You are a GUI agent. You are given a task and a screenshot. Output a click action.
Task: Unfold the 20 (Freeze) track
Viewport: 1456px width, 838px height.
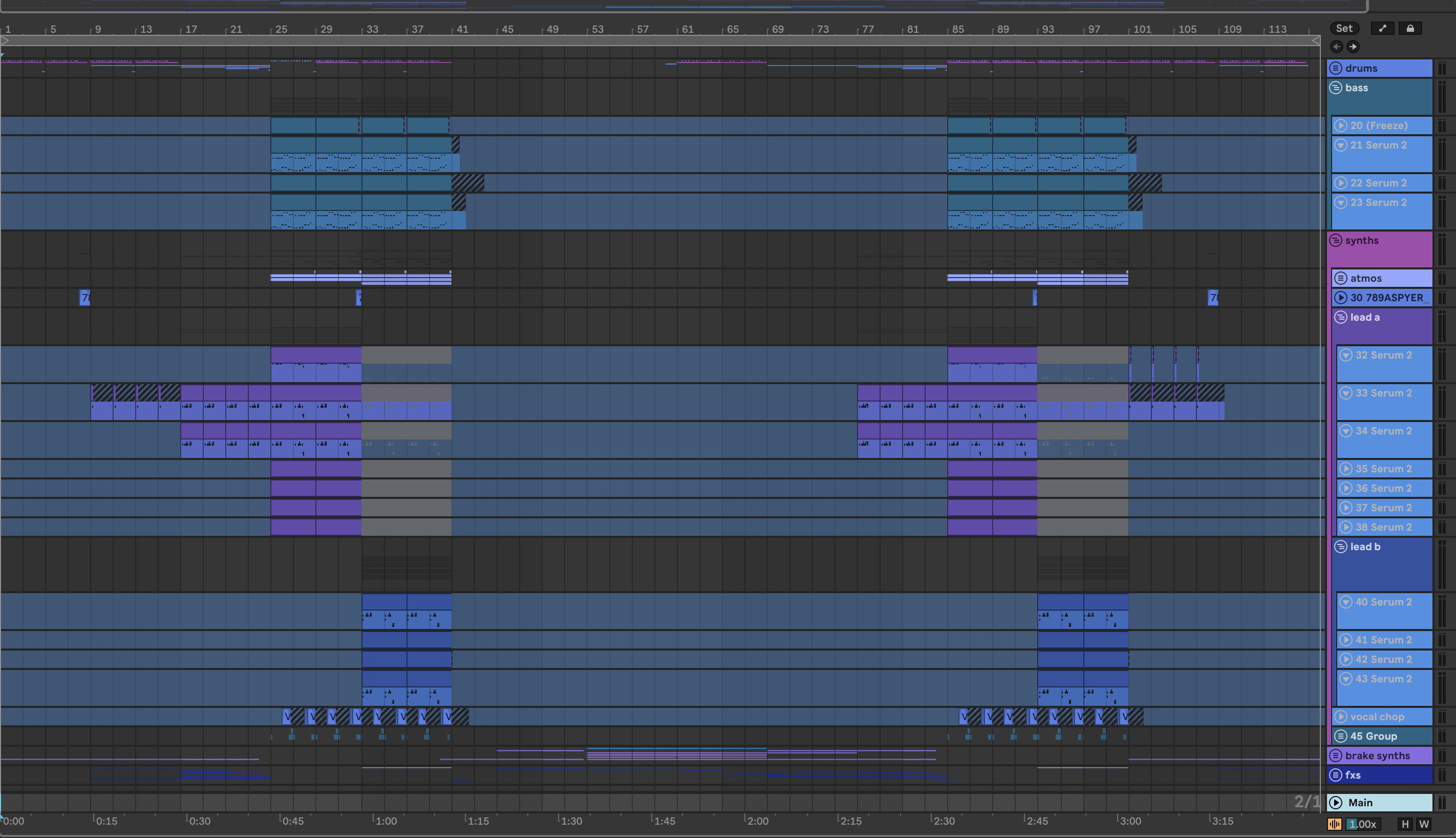pyautogui.click(x=1341, y=125)
